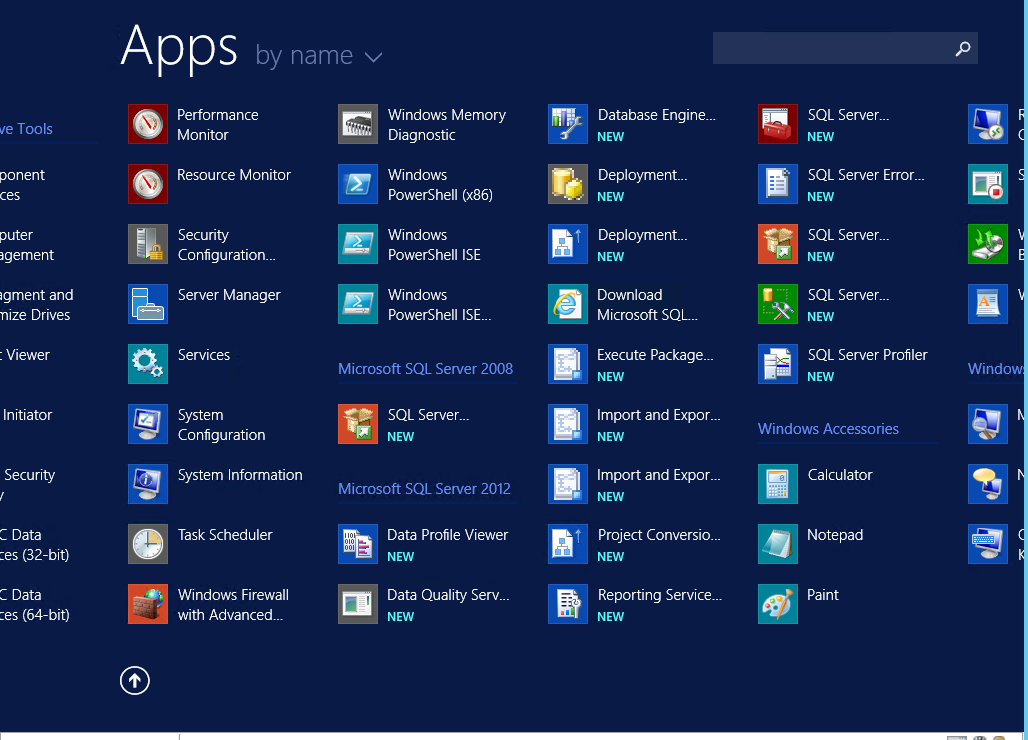Viewport: 1028px width, 740px height.
Task: Open the Performance Monitor gauge icon
Action: click(148, 124)
